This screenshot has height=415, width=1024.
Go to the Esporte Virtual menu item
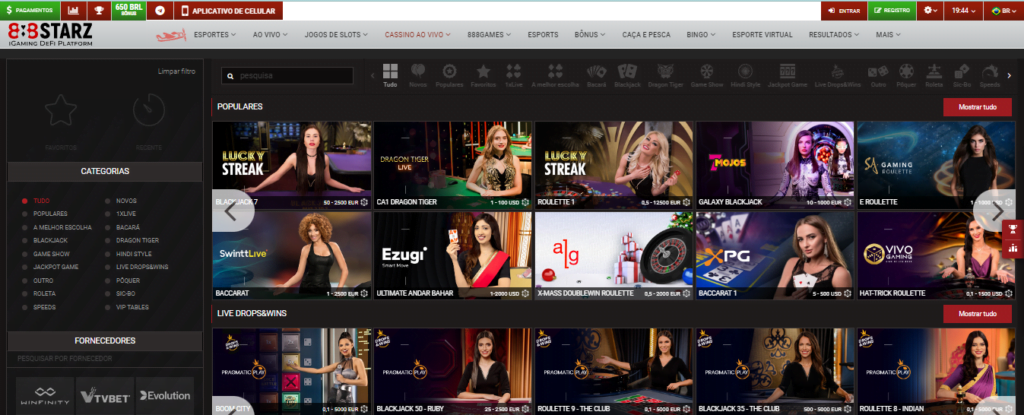click(765, 34)
